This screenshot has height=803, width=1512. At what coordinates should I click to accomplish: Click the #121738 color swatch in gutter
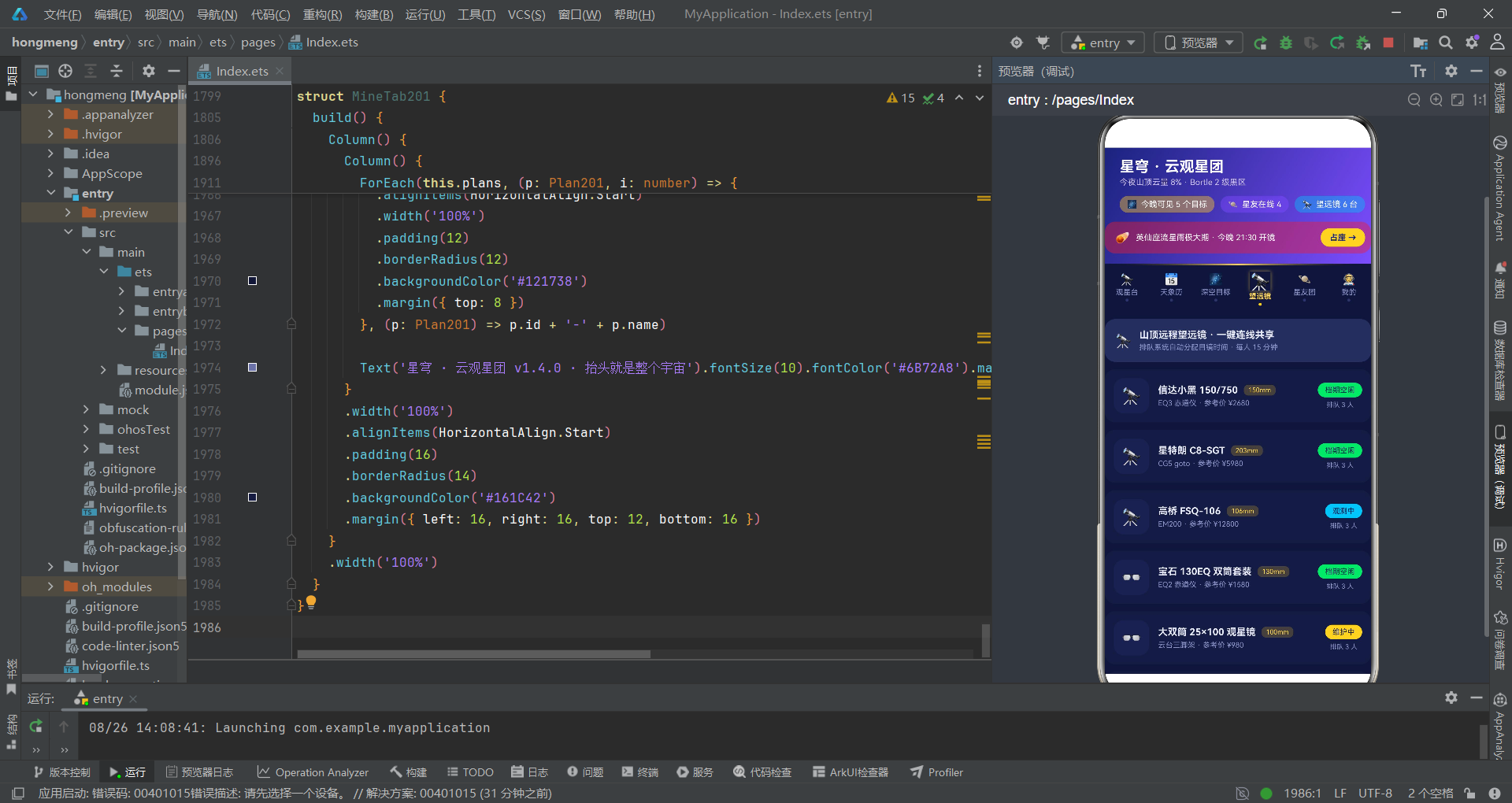[252, 280]
